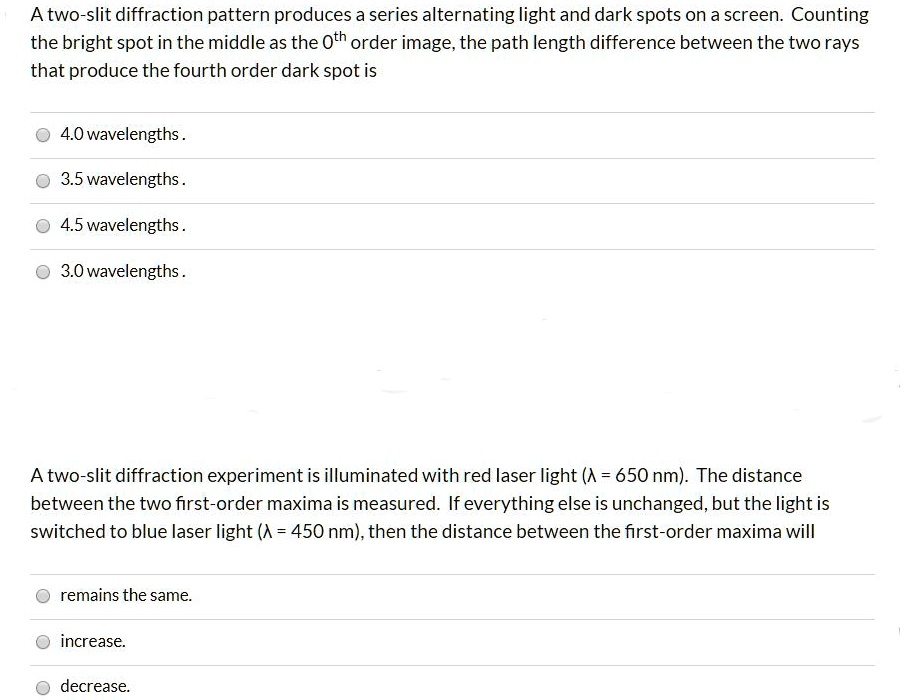Select the 3.5 wavelengths radio button
This screenshot has height=700, width=904.
(x=43, y=180)
